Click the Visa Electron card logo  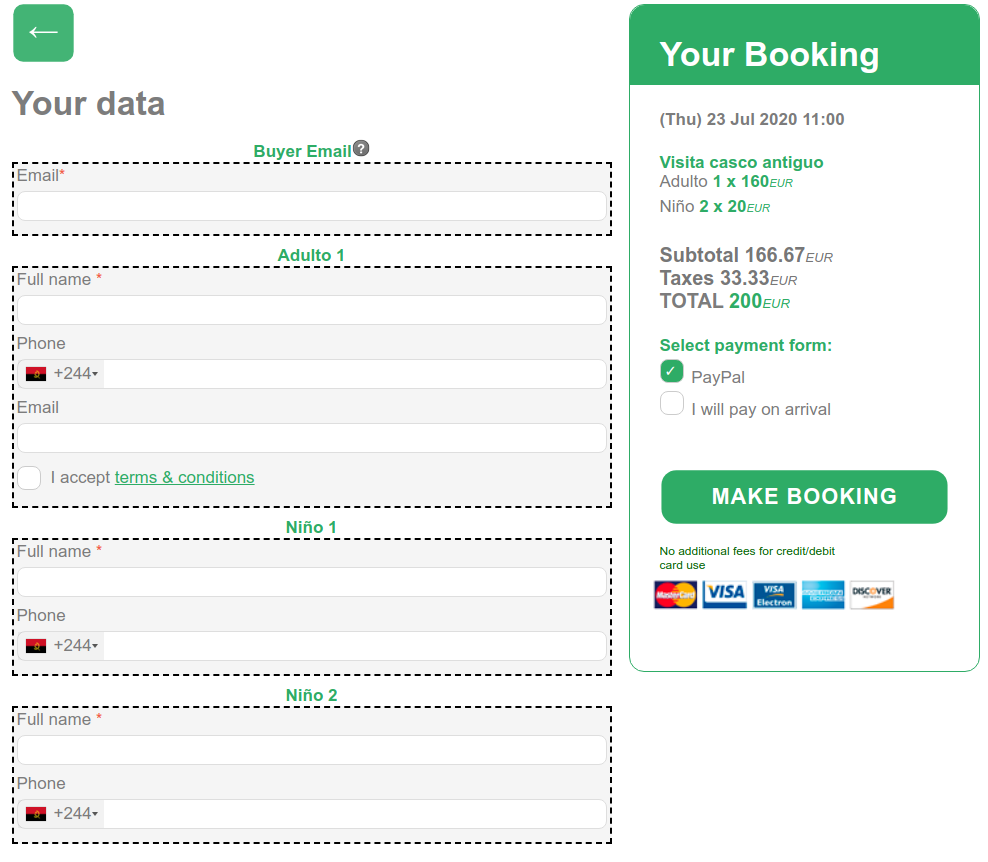click(774, 595)
